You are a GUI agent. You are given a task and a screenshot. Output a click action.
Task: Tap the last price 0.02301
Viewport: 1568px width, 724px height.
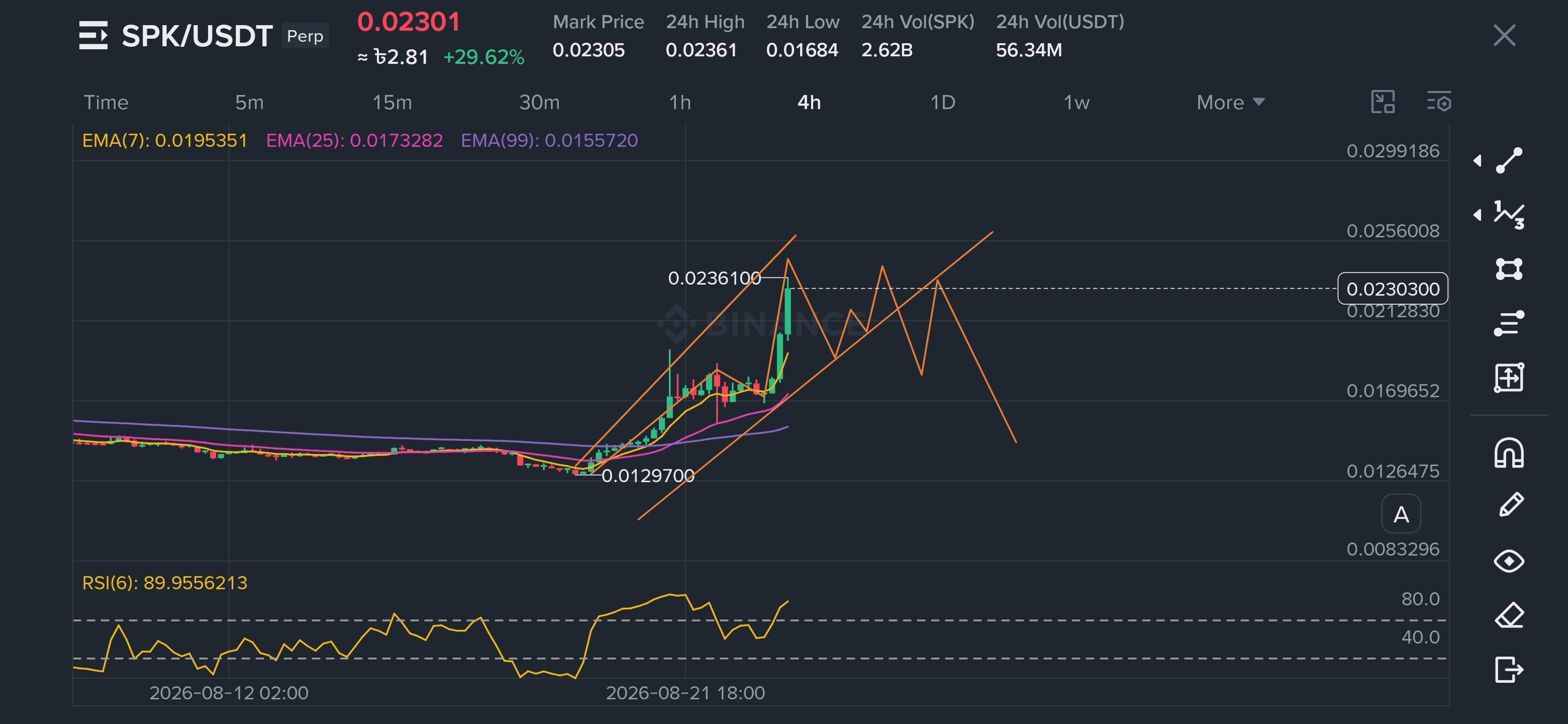pos(409,22)
